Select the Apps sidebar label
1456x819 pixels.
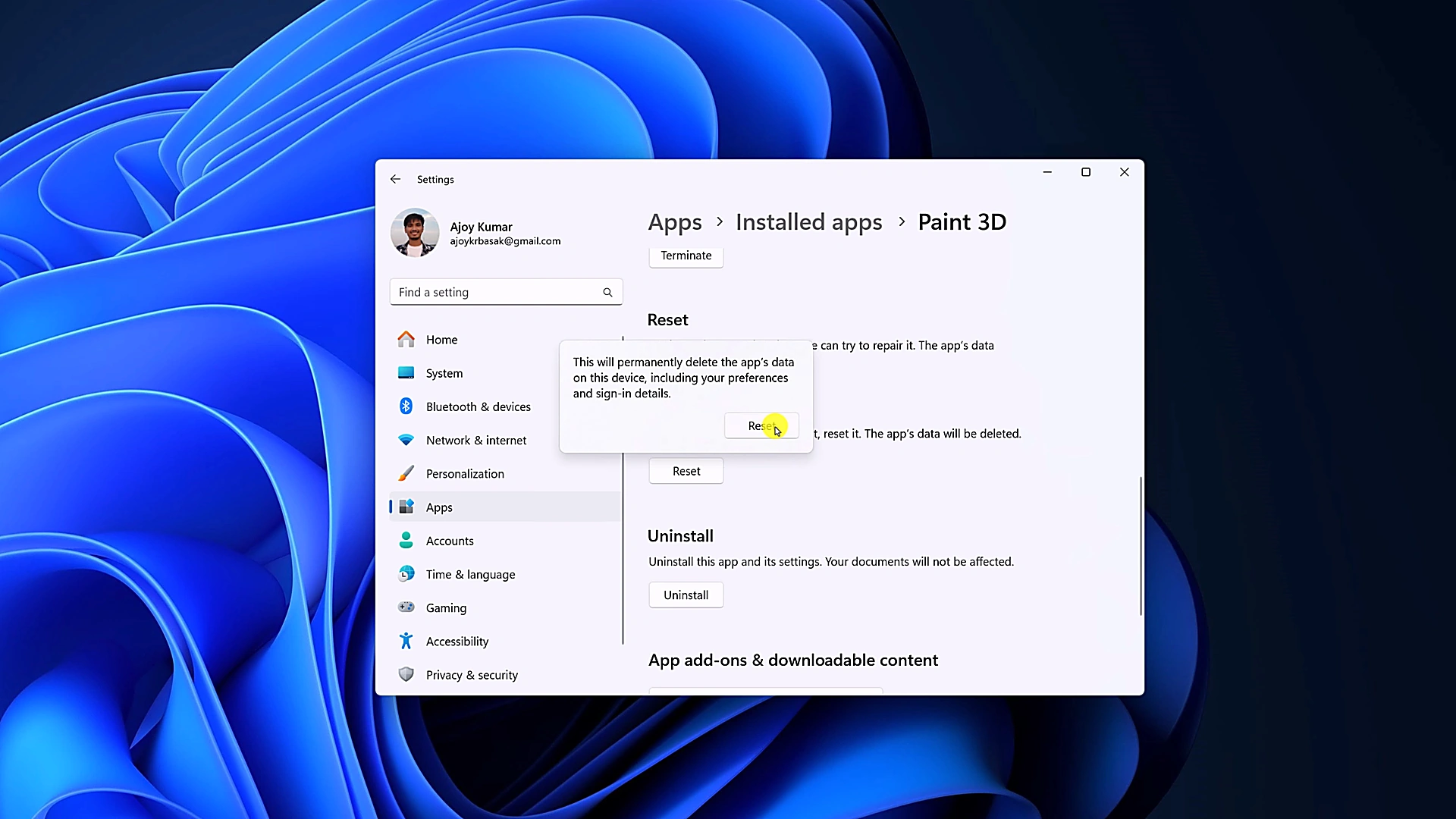pyautogui.click(x=439, y=507)
